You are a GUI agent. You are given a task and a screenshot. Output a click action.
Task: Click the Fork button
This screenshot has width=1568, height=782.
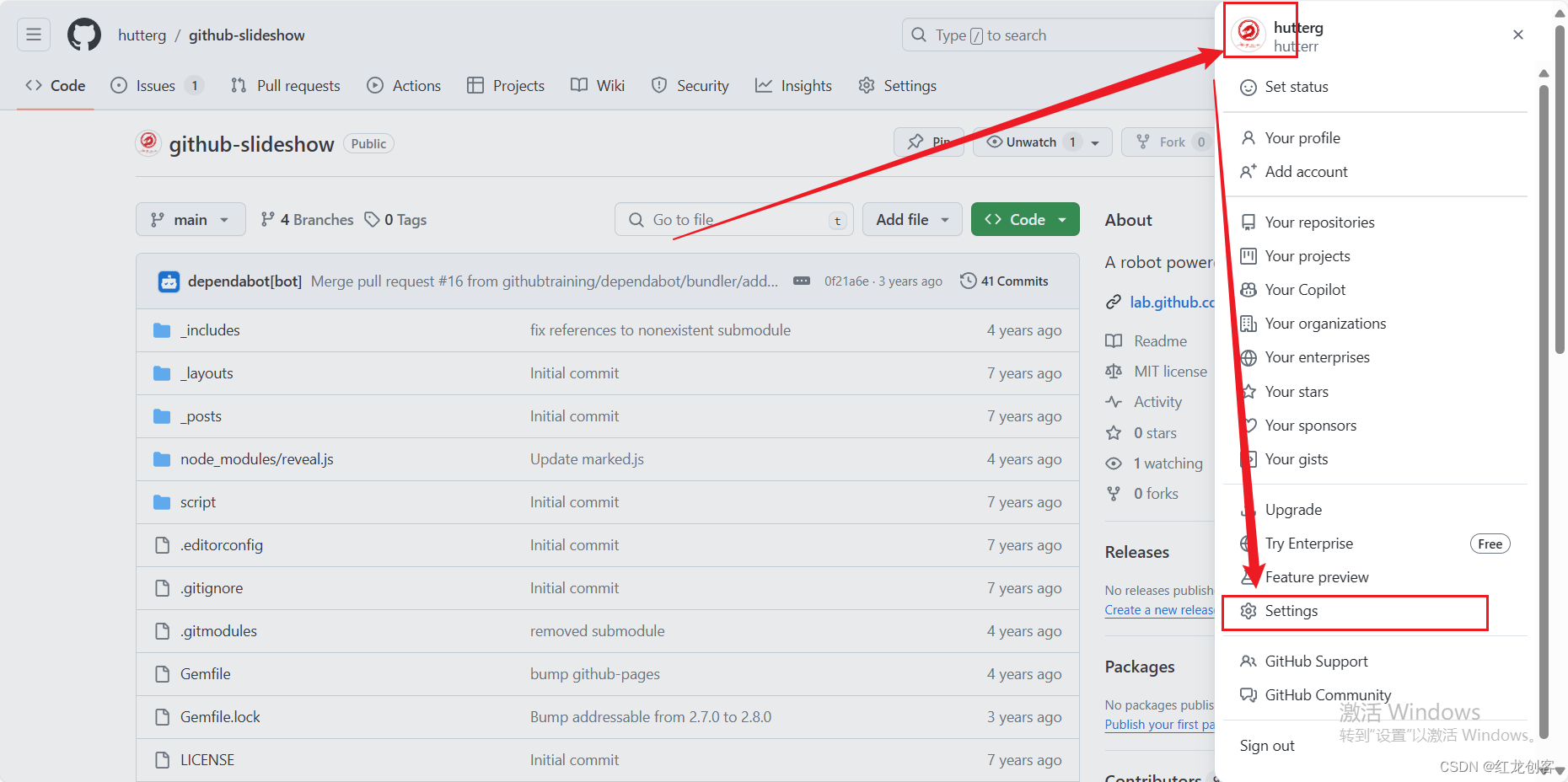click(x=1168, y=142)
